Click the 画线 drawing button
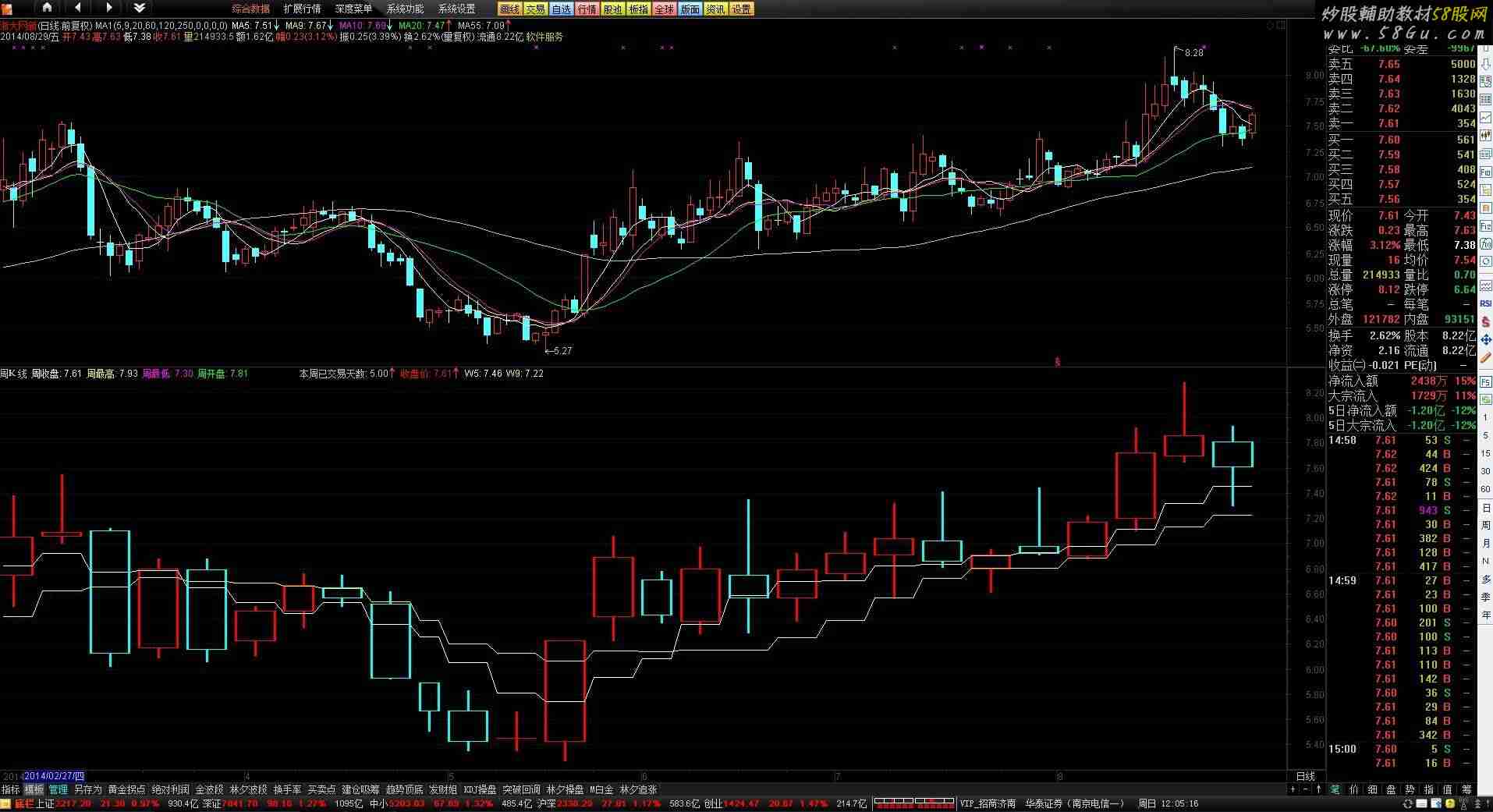The height and width of the screenshot is (812, 1493). pyautogui.click(x=509, y=9)
